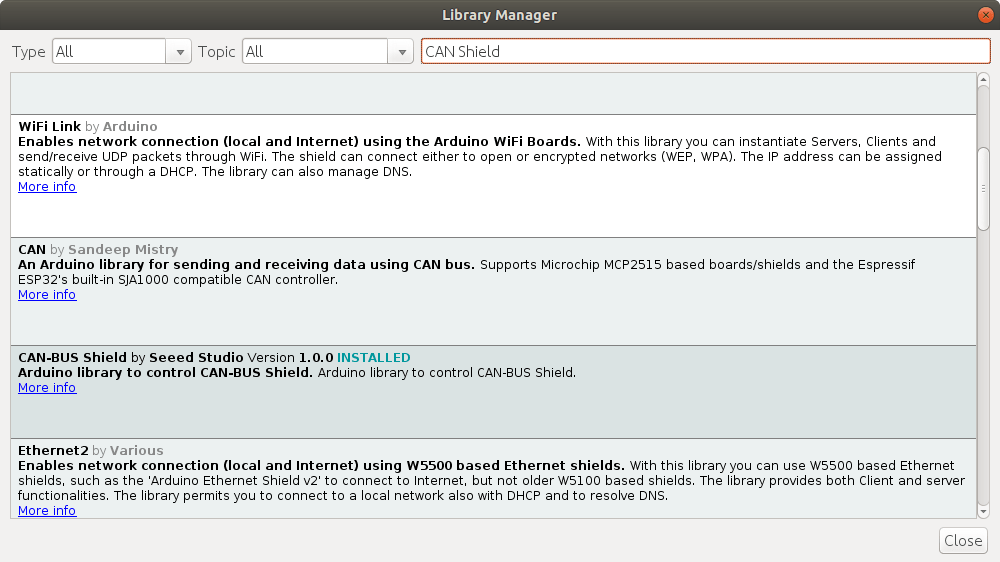Open More info link for CAN-BUS Shield
Image resolution: width=1000 pixels, height=562 pixels.
point(47,388)
